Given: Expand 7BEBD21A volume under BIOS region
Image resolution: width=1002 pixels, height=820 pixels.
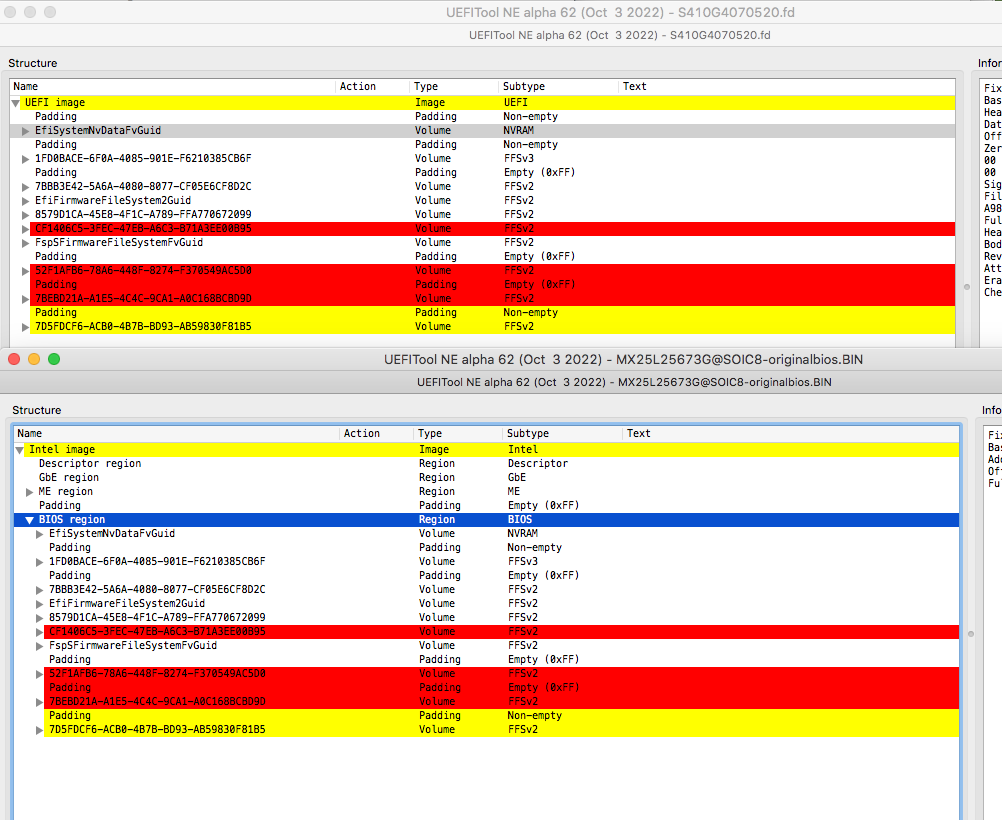Looking at the screenshot, I should [x=40, y=702].
